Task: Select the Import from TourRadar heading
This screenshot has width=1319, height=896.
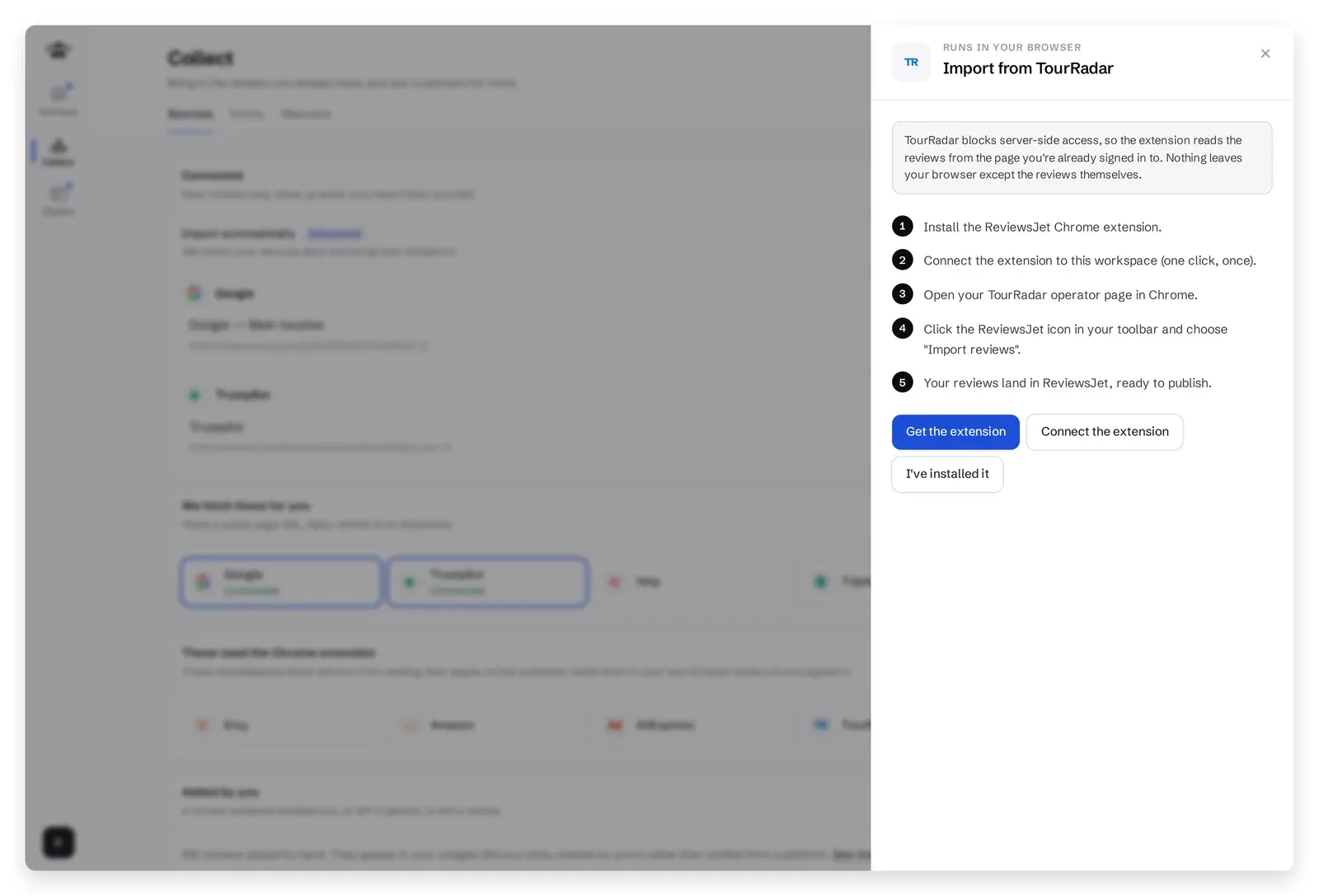Action: 1028,68
